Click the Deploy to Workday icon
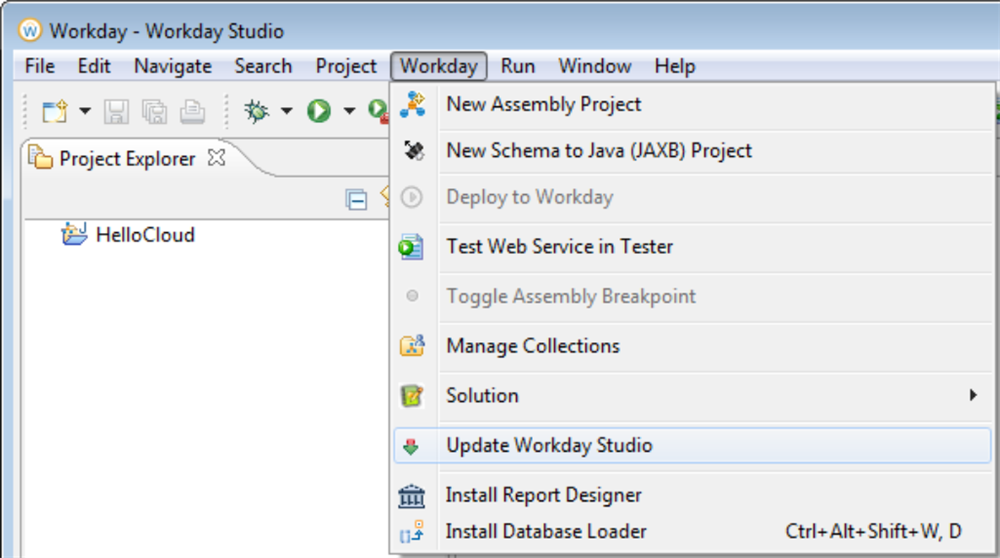The image size is (1000, 558). click(412, 197)
